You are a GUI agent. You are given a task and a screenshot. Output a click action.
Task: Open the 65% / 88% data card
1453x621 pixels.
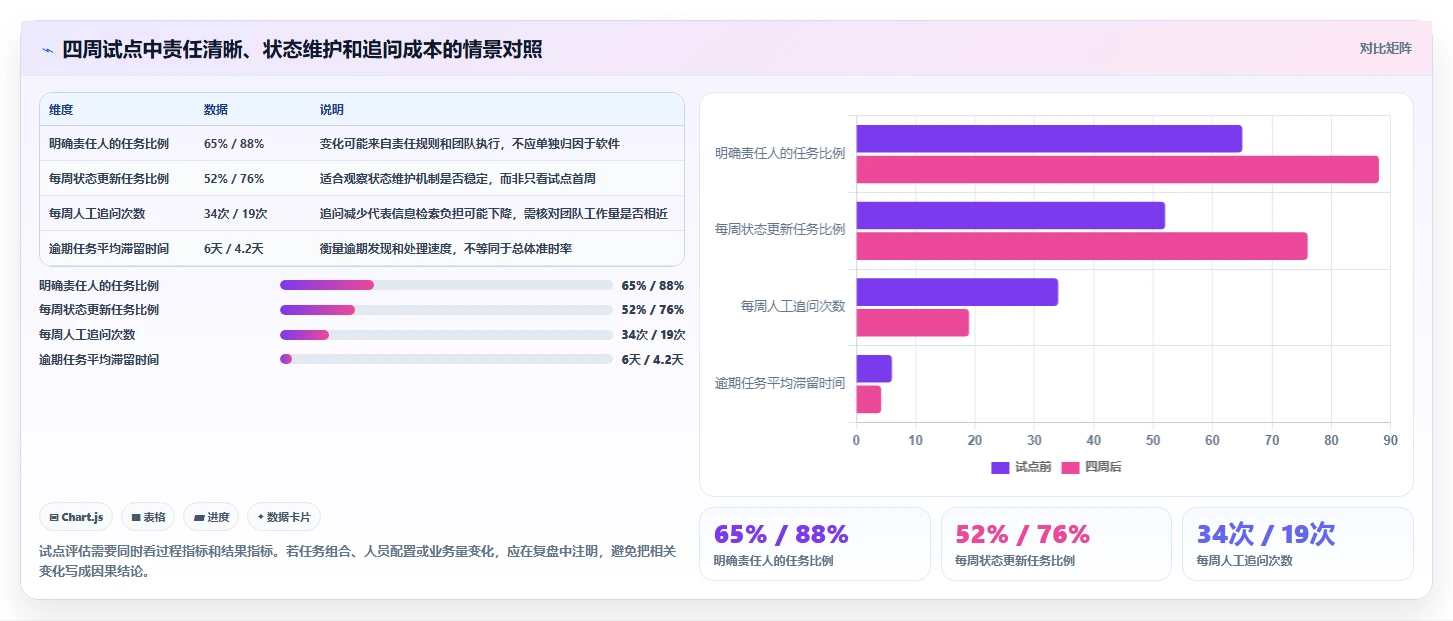814,544
